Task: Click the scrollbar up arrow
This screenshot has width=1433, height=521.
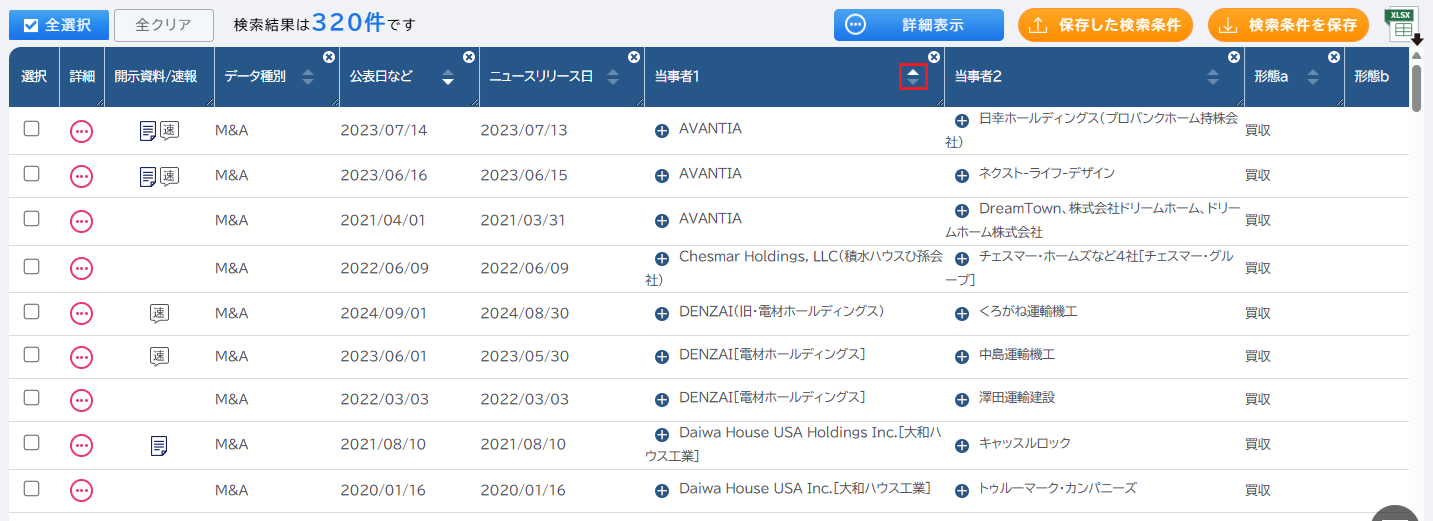Action: (x=1417, y=55)
